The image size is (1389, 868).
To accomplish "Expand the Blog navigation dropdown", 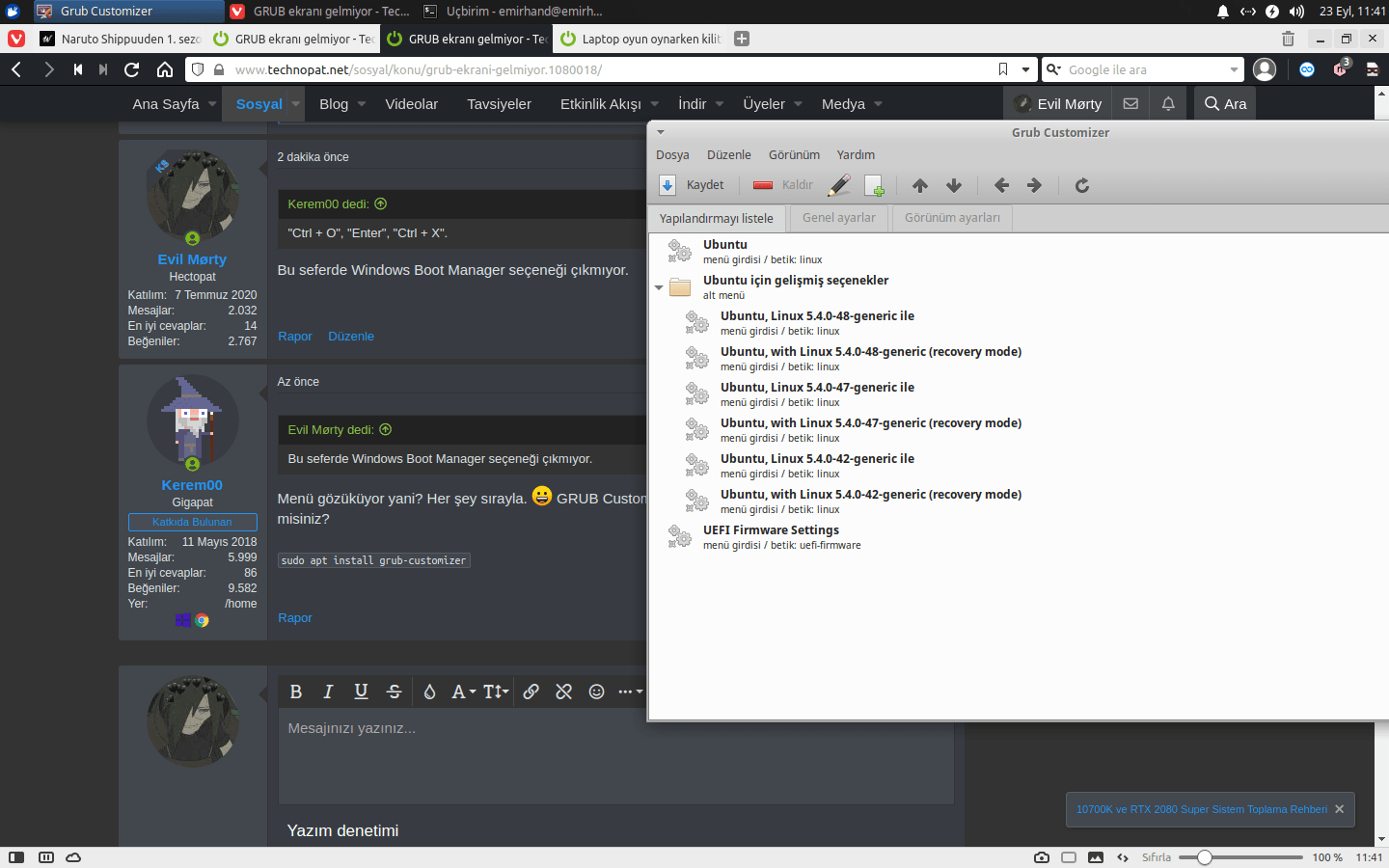I will click(x=362, y=103).
